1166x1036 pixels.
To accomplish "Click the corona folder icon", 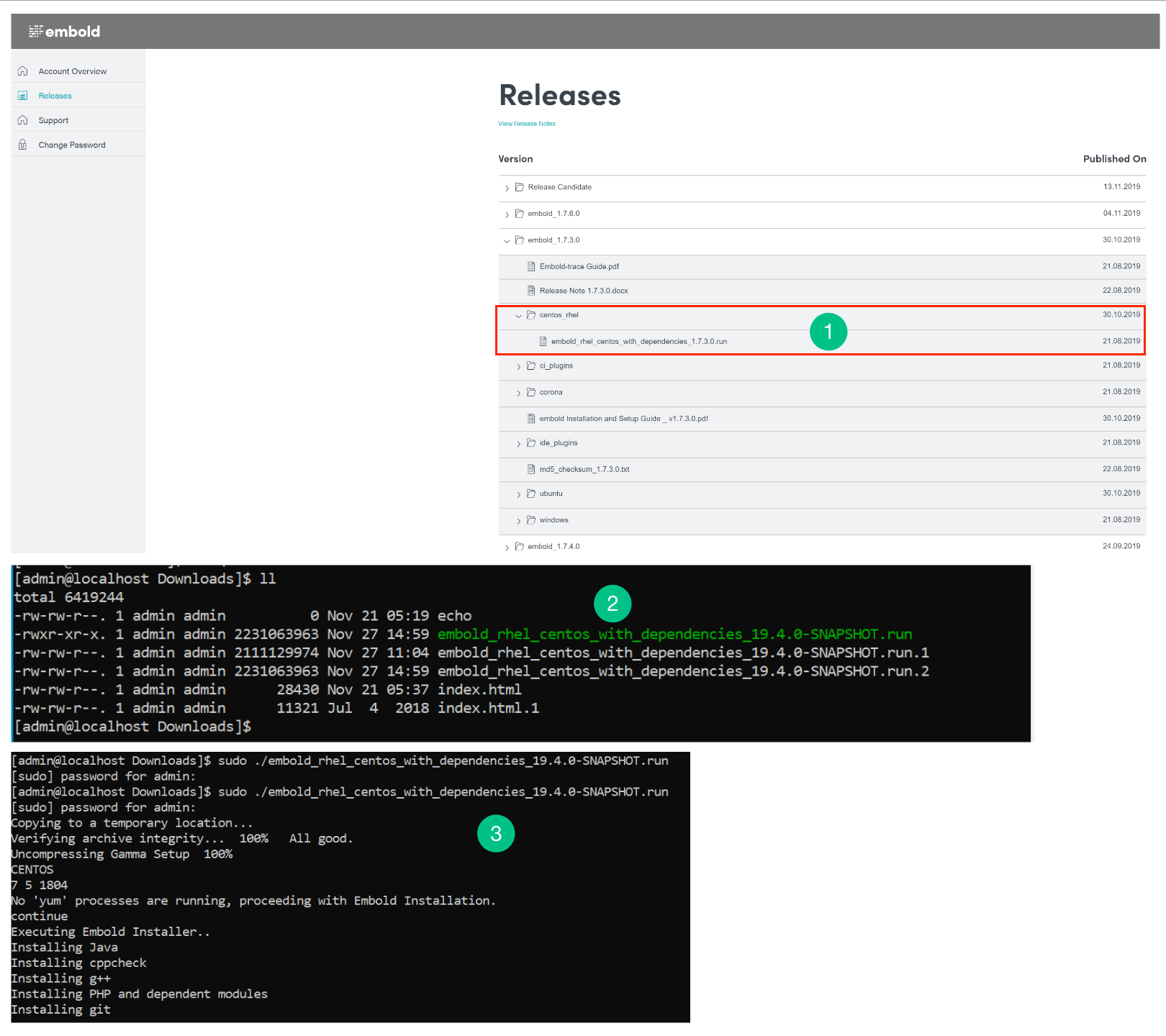I will click(x=531, y=392).
